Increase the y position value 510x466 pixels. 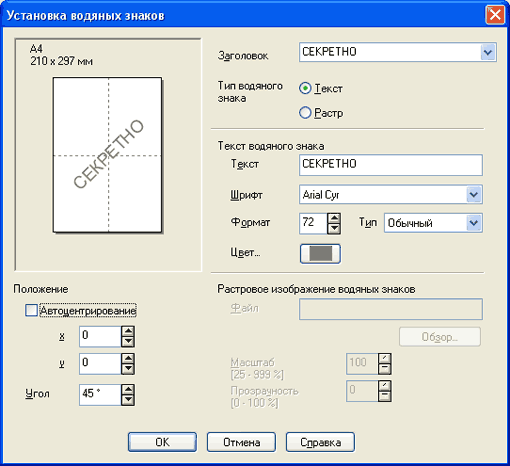(x=128, y=358)
